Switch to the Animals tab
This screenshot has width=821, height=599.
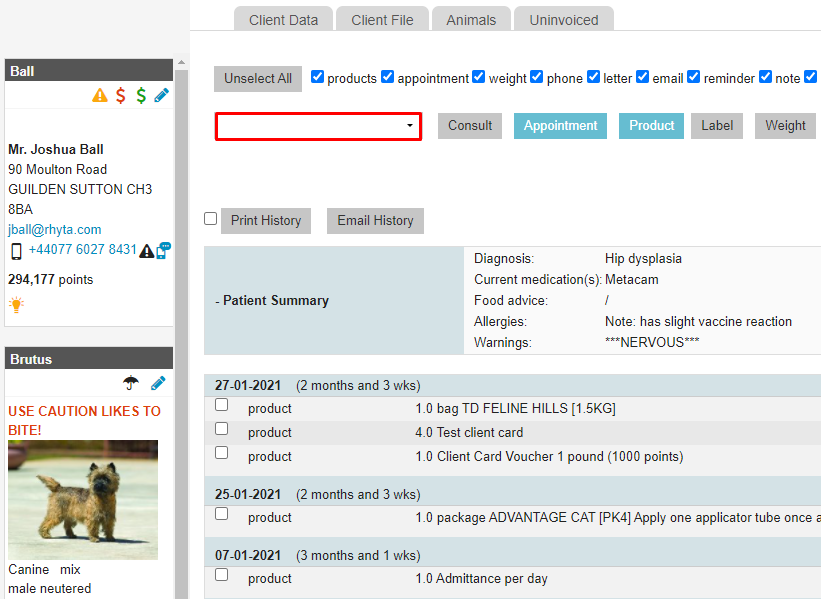point(470,18)
